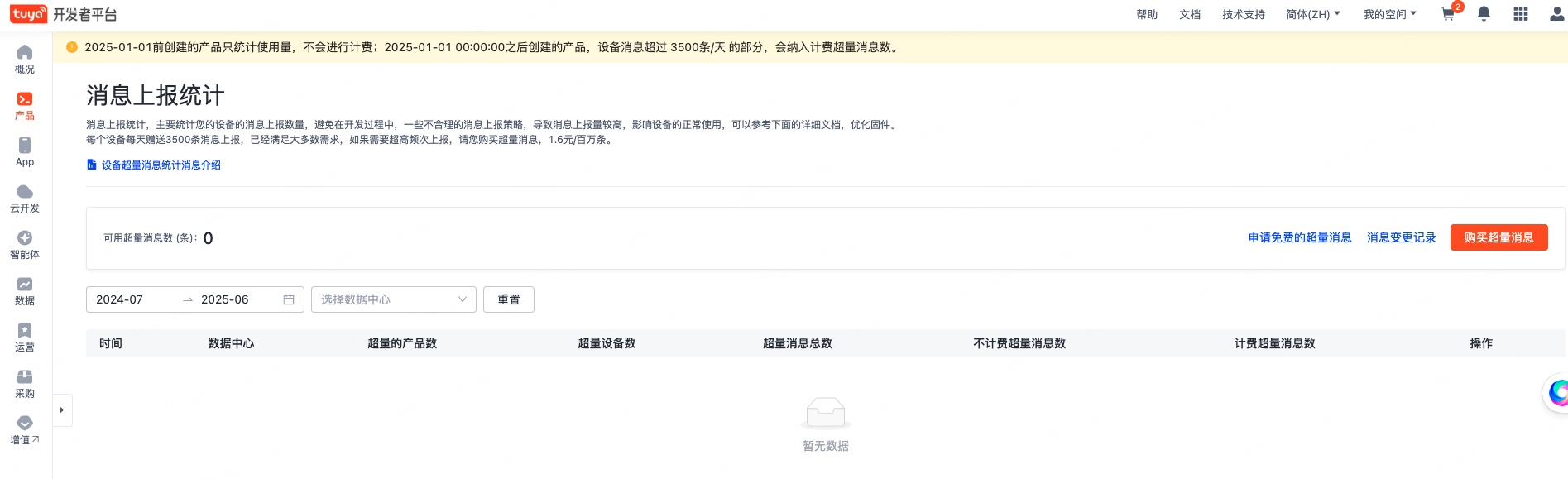Click the shopping cart icon
The image size is (1568, 479).
[1447, 14]
